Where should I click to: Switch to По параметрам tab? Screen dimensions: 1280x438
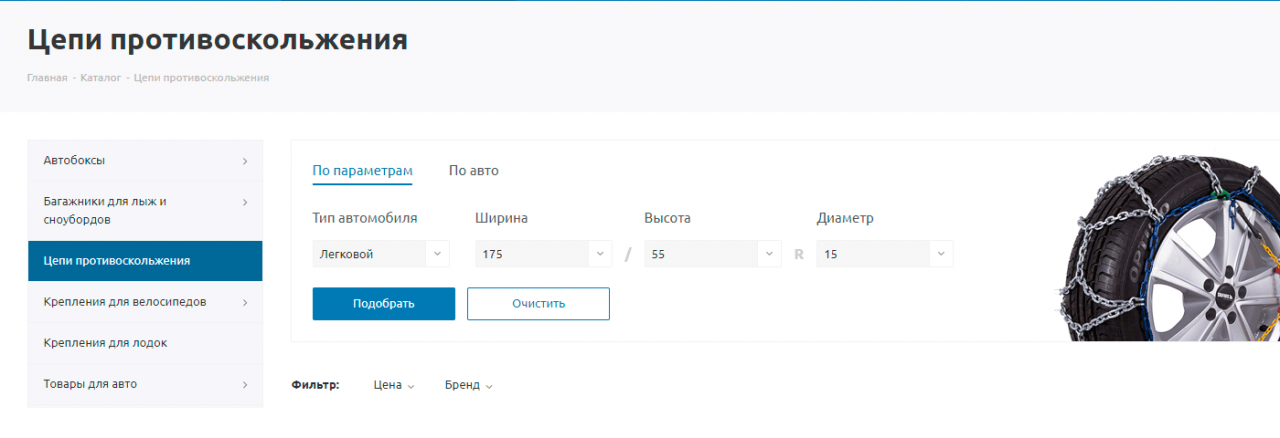tap(362, 171)
